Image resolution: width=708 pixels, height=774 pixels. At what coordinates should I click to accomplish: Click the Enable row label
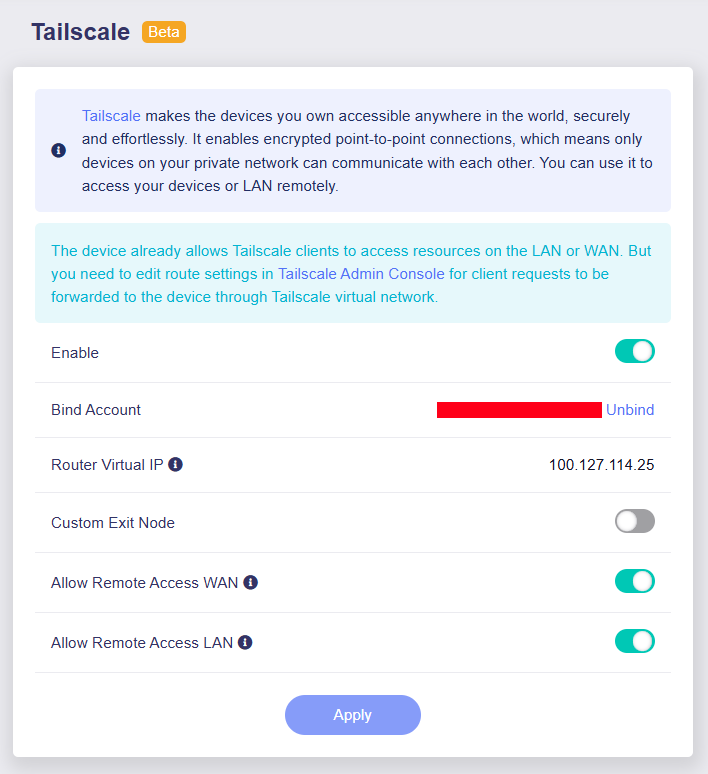click(75, 353)
